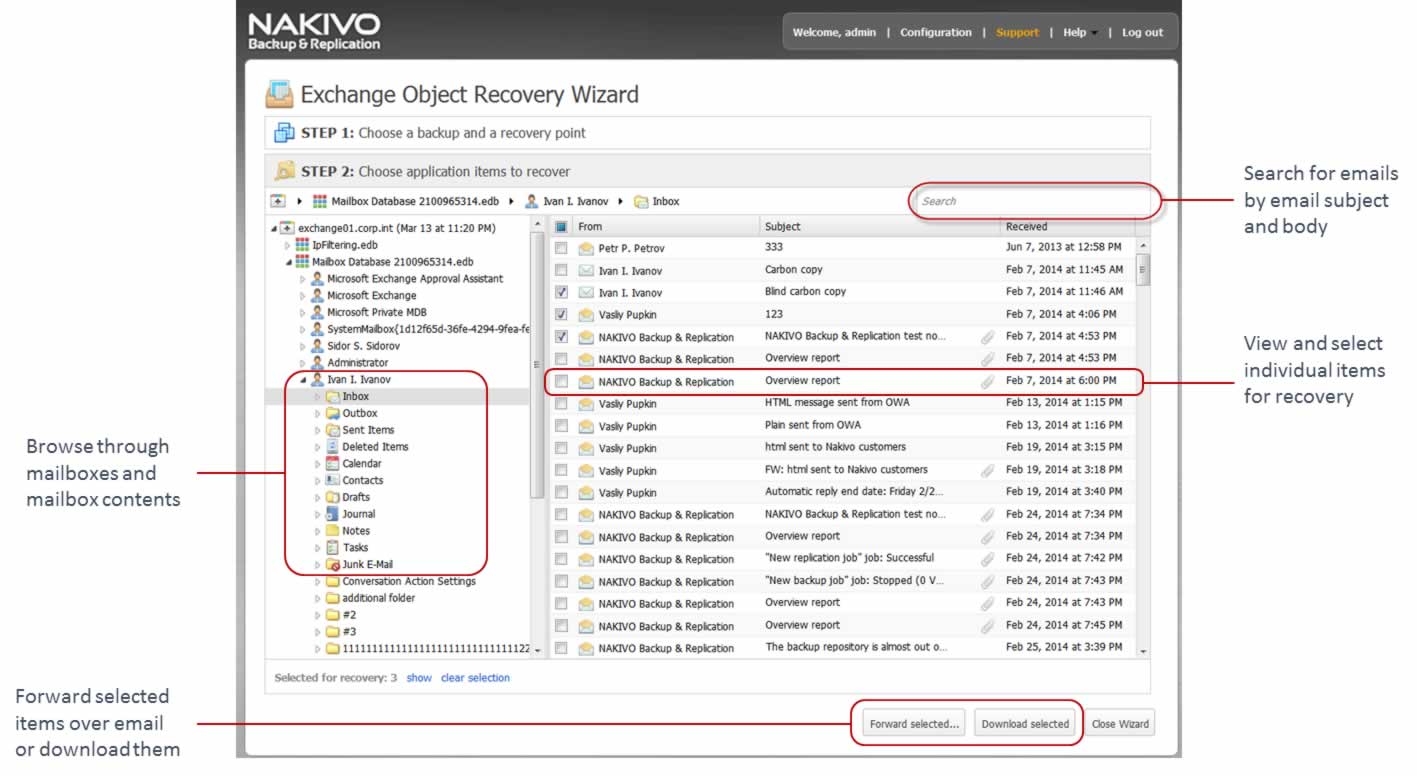Screen dimensions: 1417x776
Task: Expand Microsoft Exchange Approval Assistant mailbox
Action: (304, 279)
